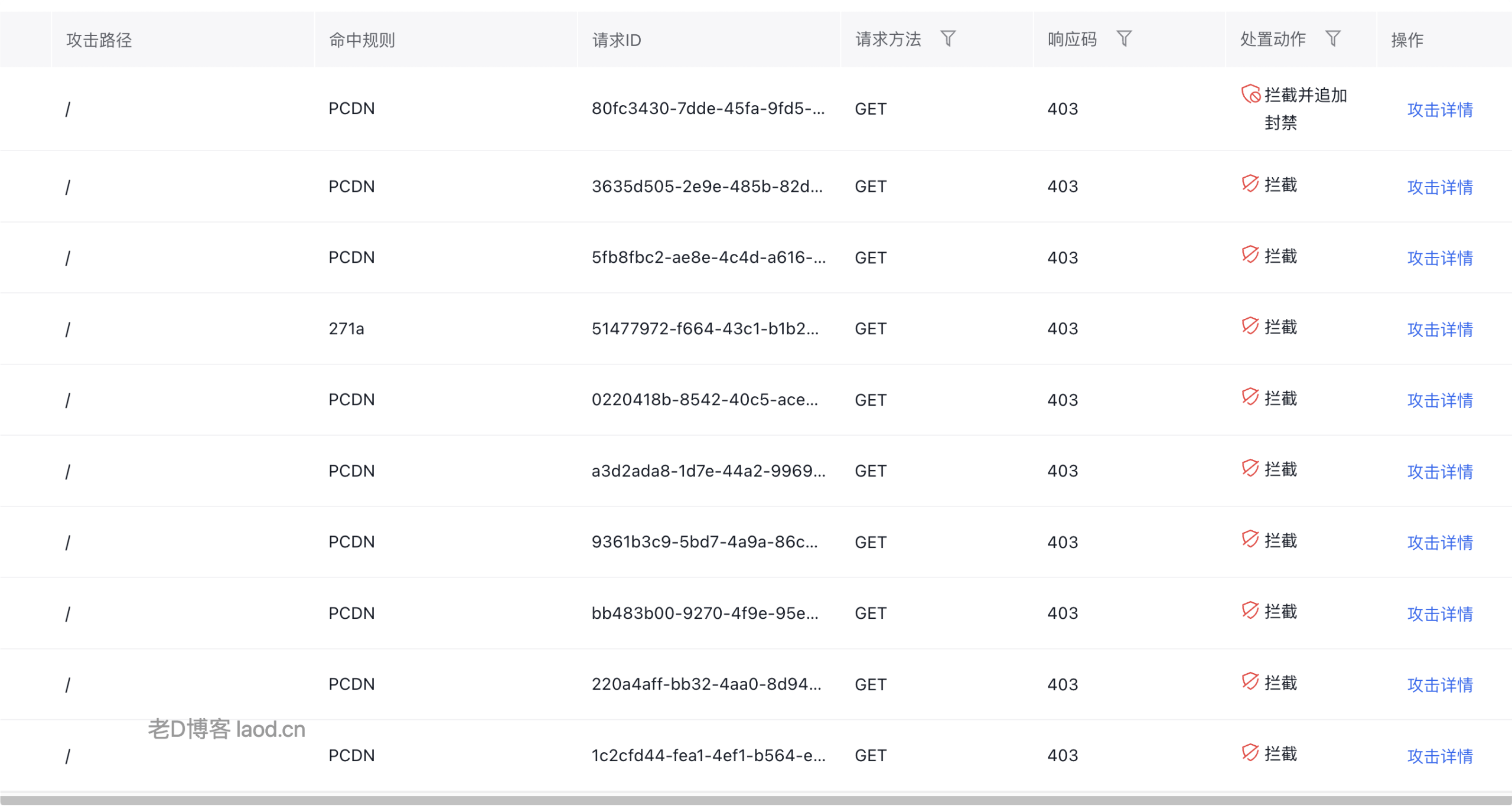
Task: Click the 拦截 shield icon in the 271a rule row
Action: pyautogui.click(x=1250, y=327)
